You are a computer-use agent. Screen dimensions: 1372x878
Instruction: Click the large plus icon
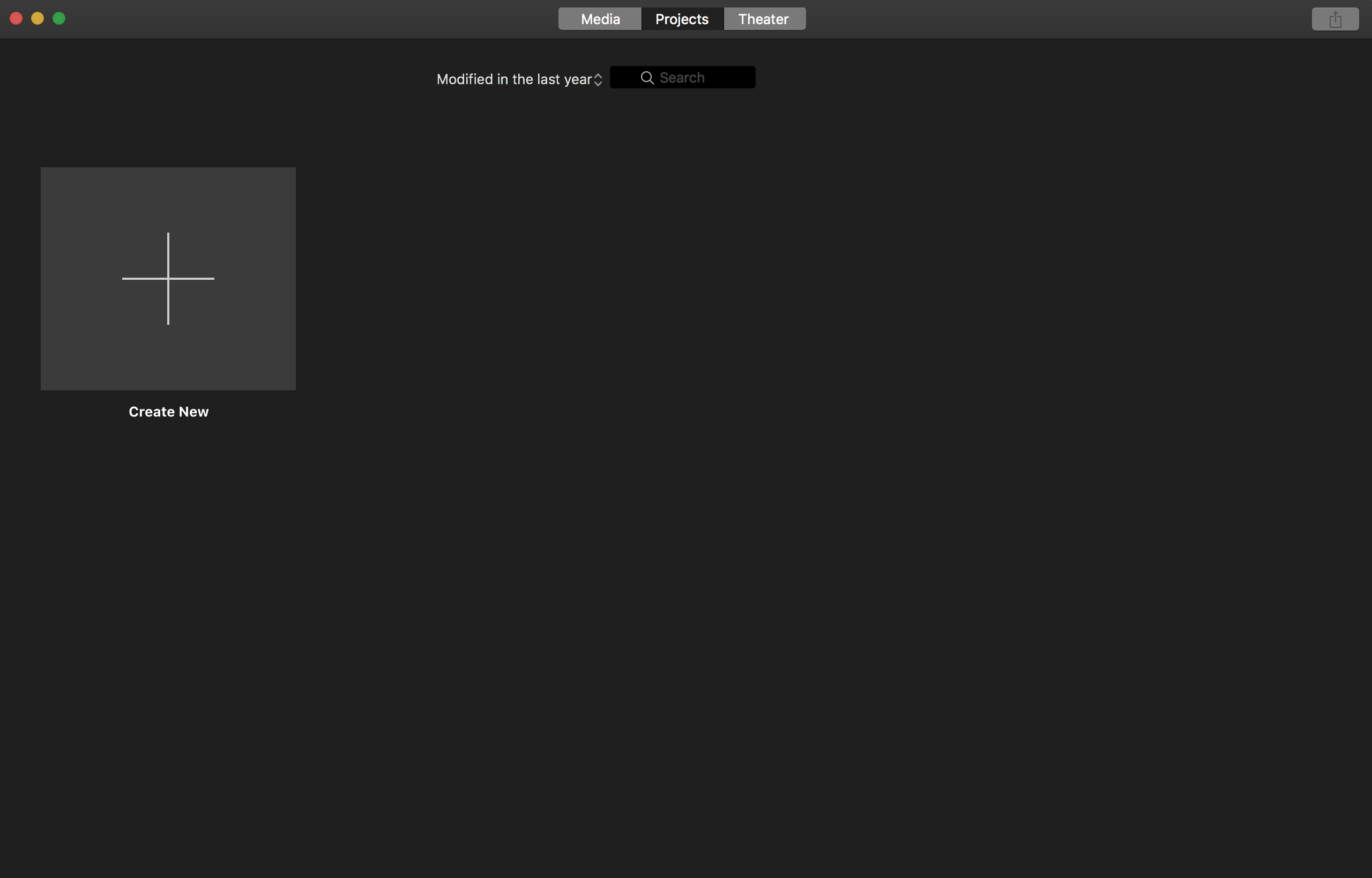click(168, 279)
